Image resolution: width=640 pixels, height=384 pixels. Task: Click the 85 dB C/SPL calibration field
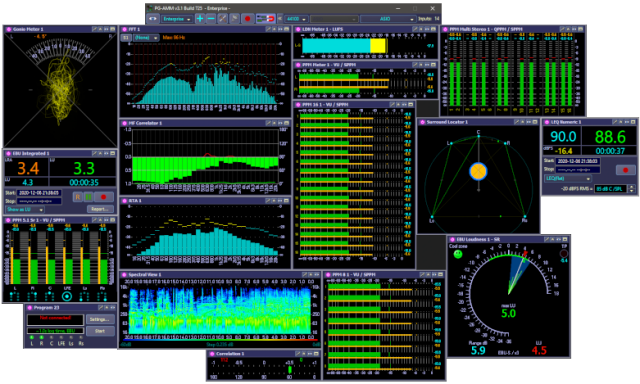point(611,189)
